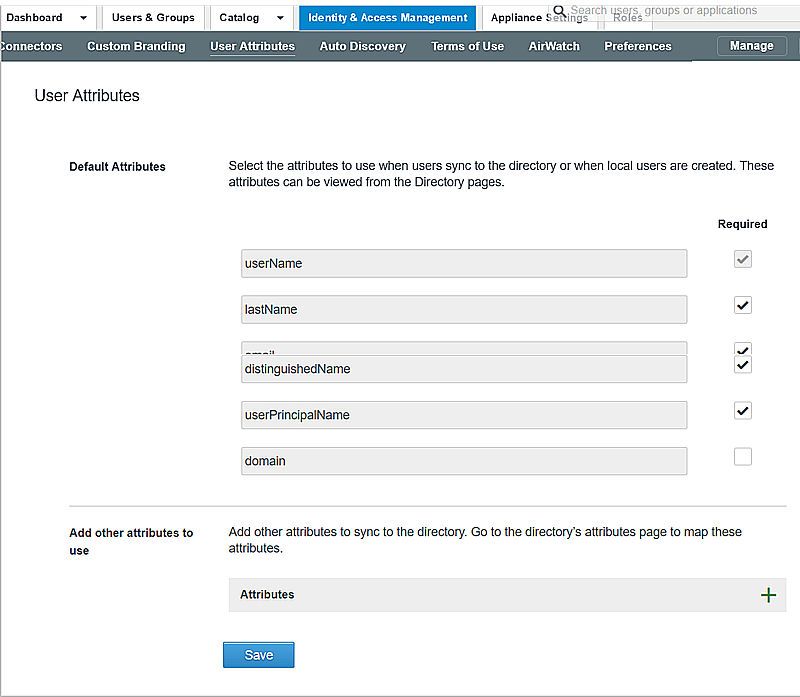Click the lastName attribute field
The height and width of the screenshot is (697, 800).
(x=464, y=309)
